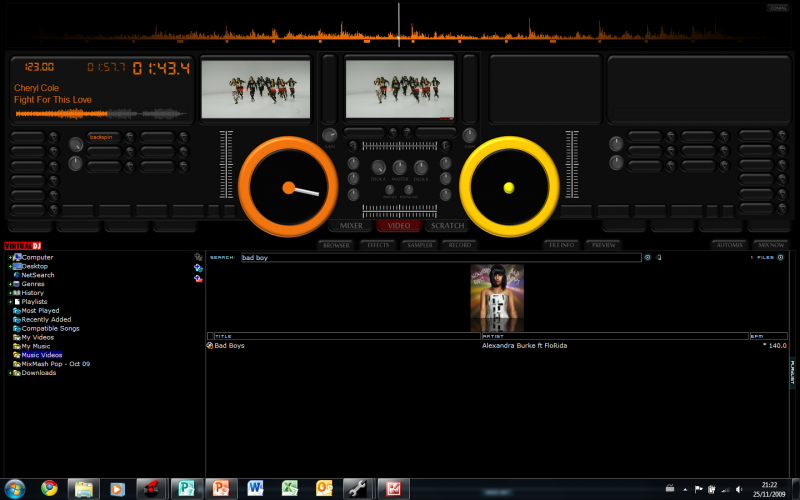Click the VirtualDJ taskbar icon
The width and height of the screenshot is (800, 500).
click(152, 489)
